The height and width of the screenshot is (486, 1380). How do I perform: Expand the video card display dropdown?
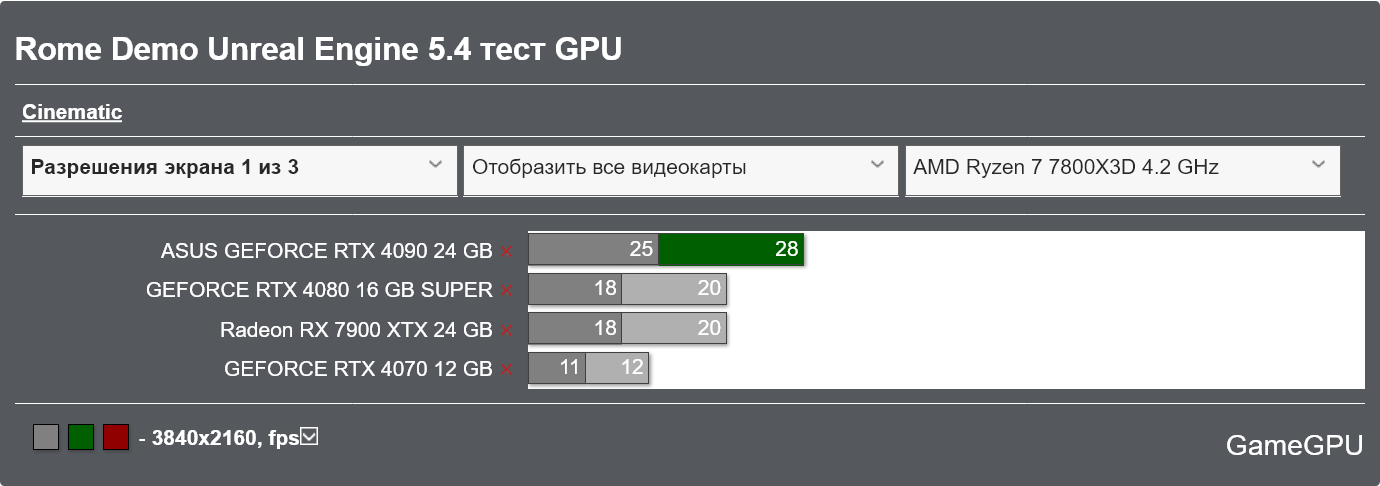[x=680, y=168]
